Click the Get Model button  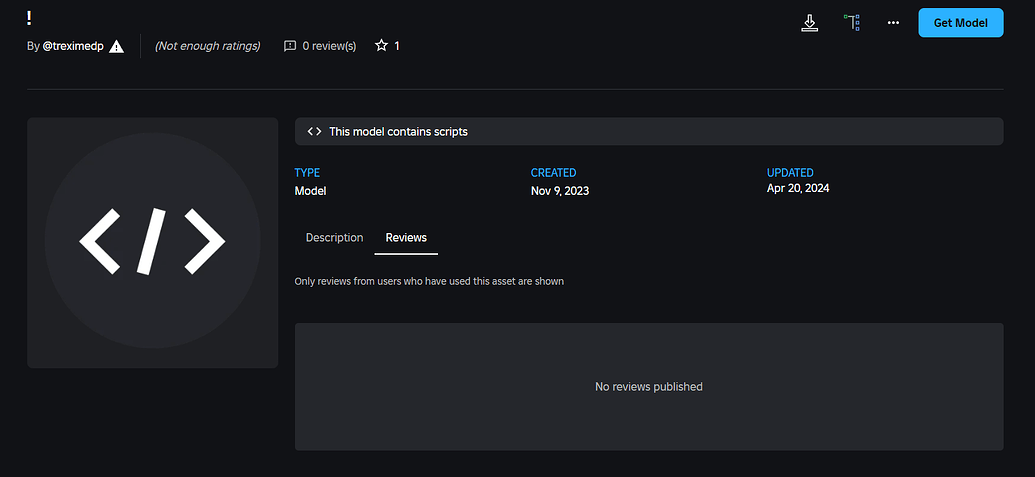point(960,22)
